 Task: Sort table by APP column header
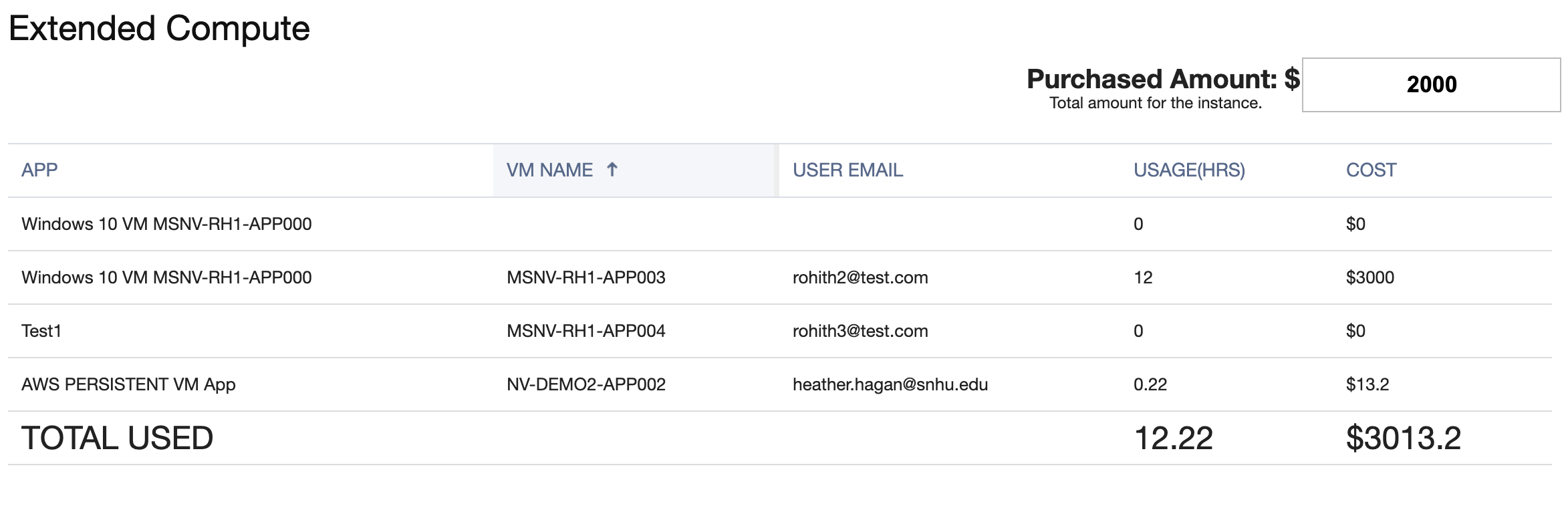[39, 170]
